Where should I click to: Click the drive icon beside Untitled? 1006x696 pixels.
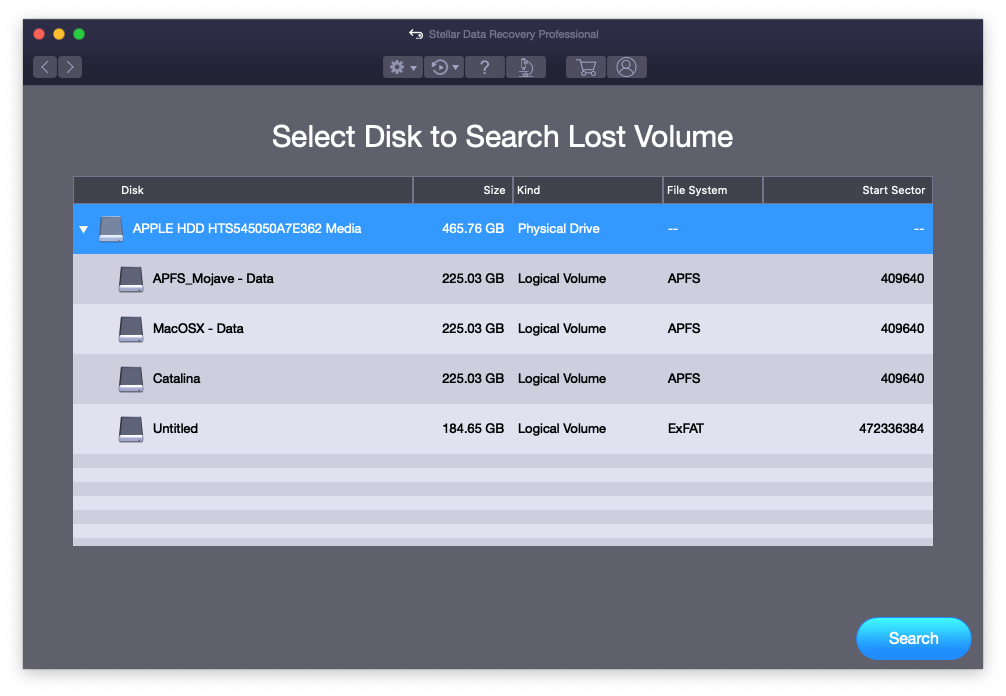(x=131, y=429)
